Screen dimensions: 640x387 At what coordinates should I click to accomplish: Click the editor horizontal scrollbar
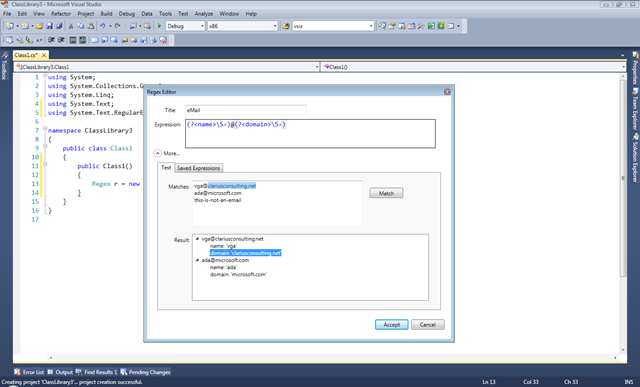pos(333,358)
